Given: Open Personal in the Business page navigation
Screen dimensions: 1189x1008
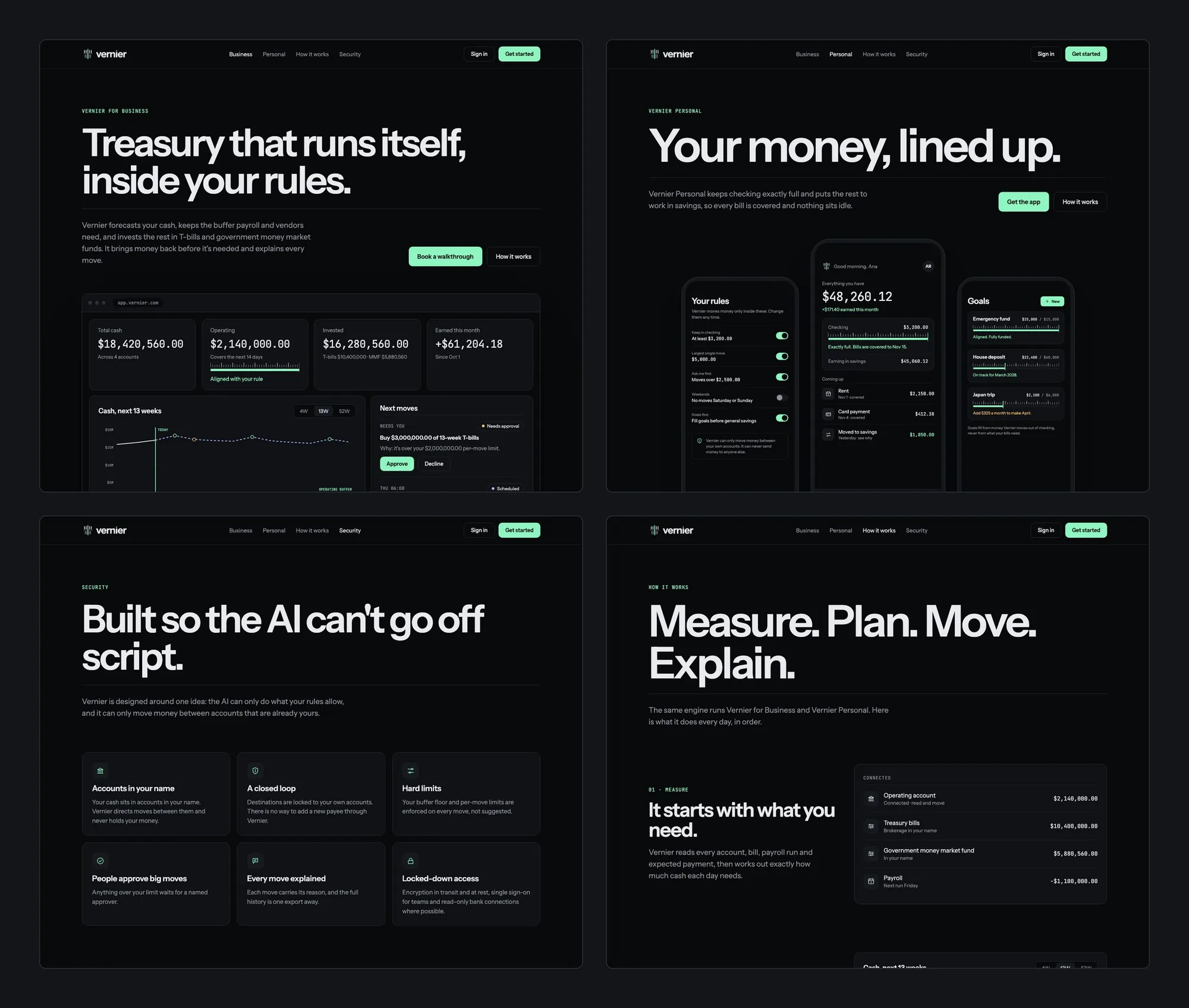Looking at the screenshot, I should click(x=274, y=54).
